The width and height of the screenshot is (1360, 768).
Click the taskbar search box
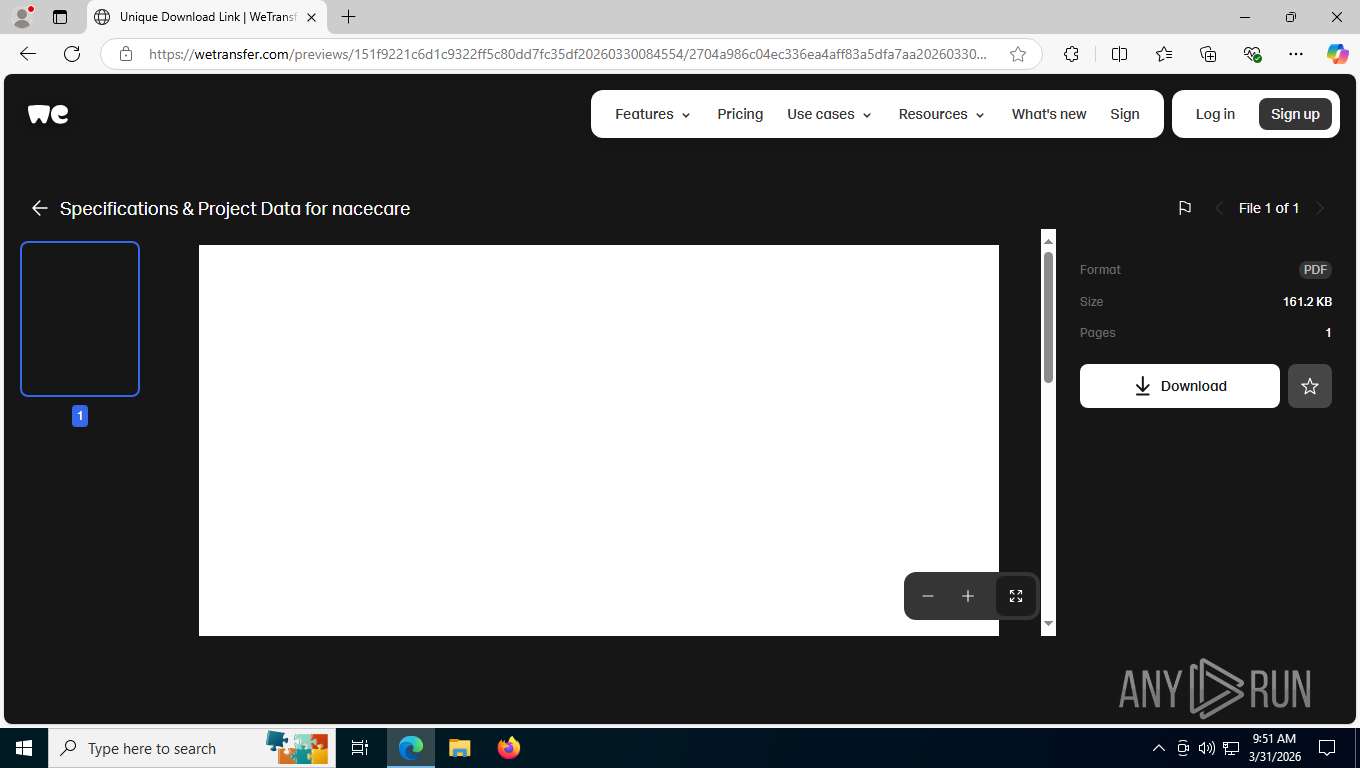[190, 748]
